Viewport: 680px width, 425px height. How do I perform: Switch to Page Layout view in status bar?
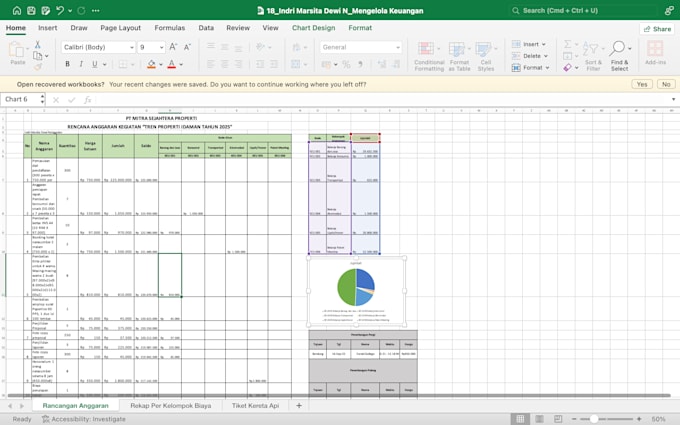(x=539, y=419)
